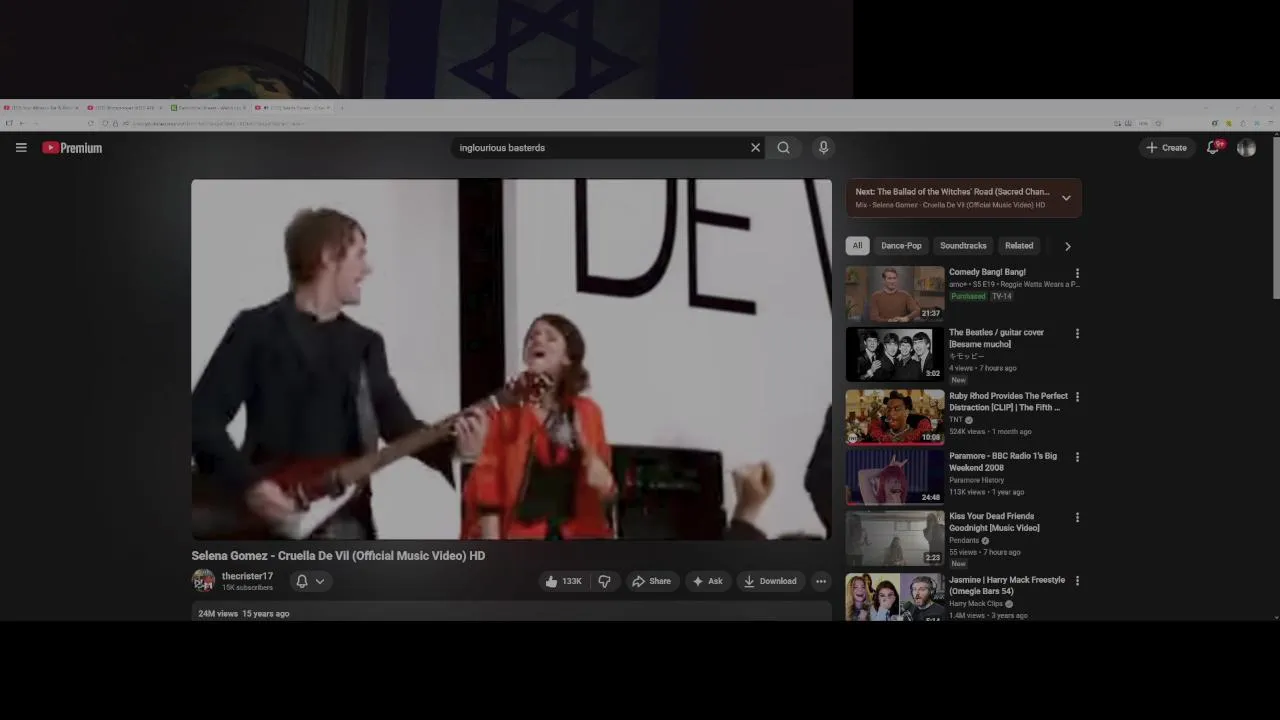Open the notifications bell in header
This screenshot has height=720, width=1280.
pyautogui.click(x=1213, y=147)
